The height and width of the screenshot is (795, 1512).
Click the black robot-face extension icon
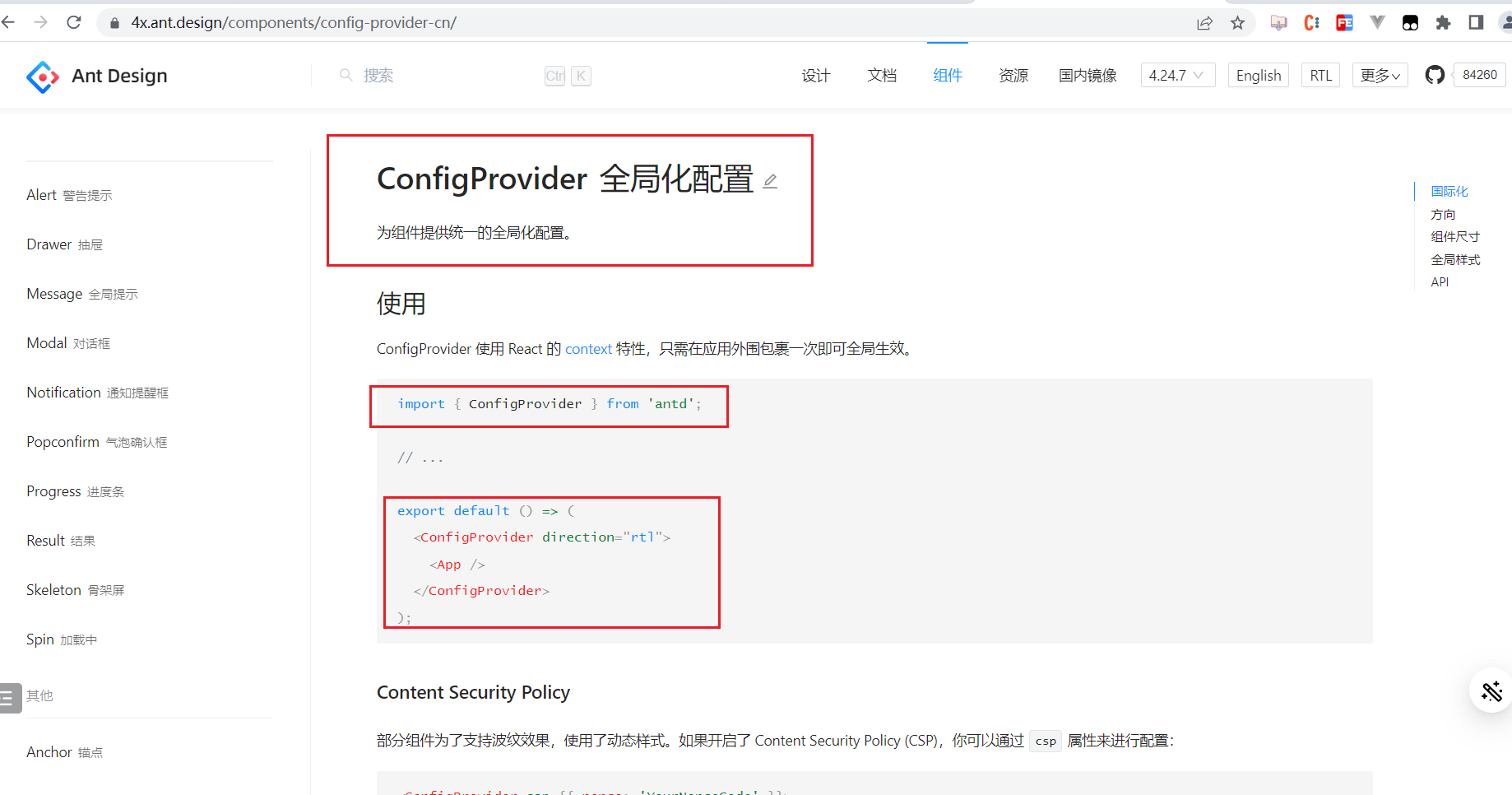1410,23
